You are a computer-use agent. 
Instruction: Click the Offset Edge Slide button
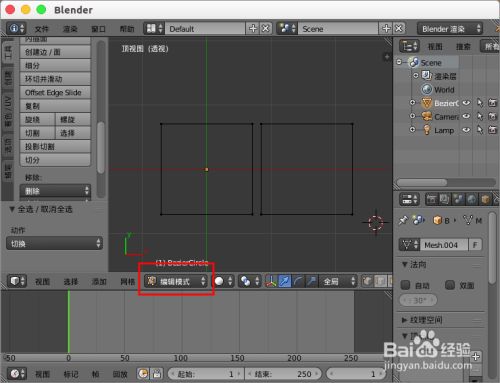tap(55, 92)
